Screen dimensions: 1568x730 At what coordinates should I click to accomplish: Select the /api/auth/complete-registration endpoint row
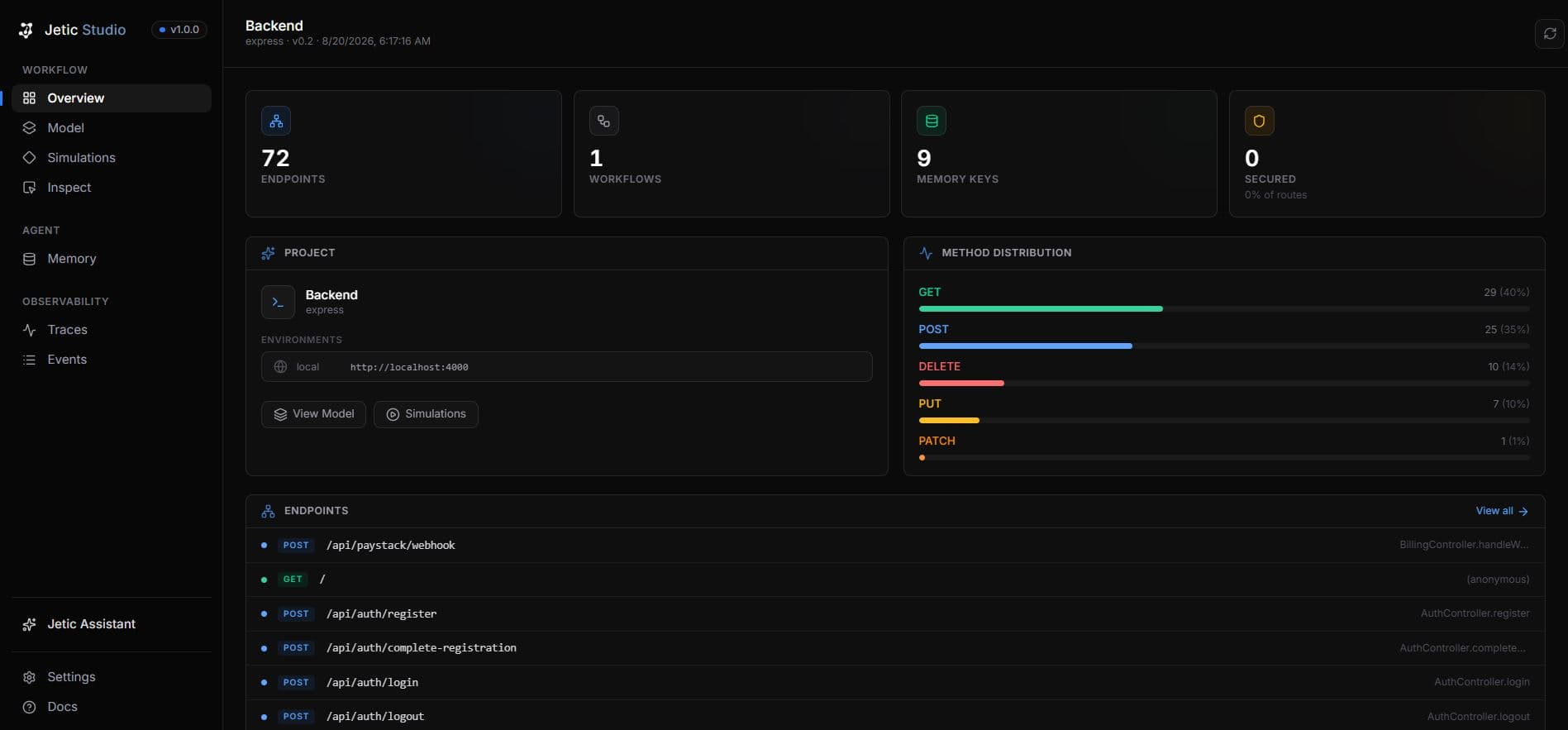[895, 648]
